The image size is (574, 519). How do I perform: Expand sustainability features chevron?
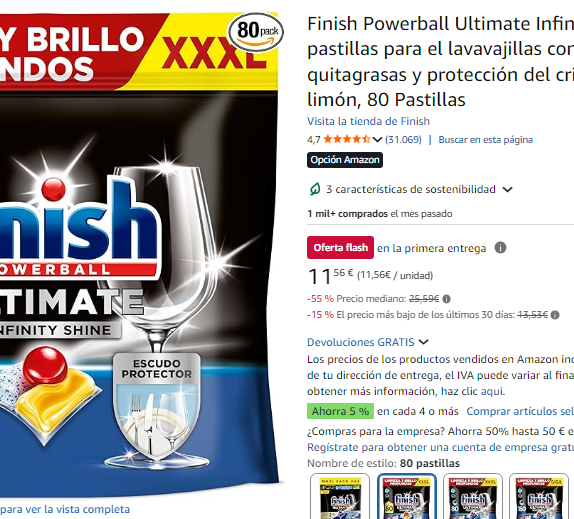coord(507,190)
